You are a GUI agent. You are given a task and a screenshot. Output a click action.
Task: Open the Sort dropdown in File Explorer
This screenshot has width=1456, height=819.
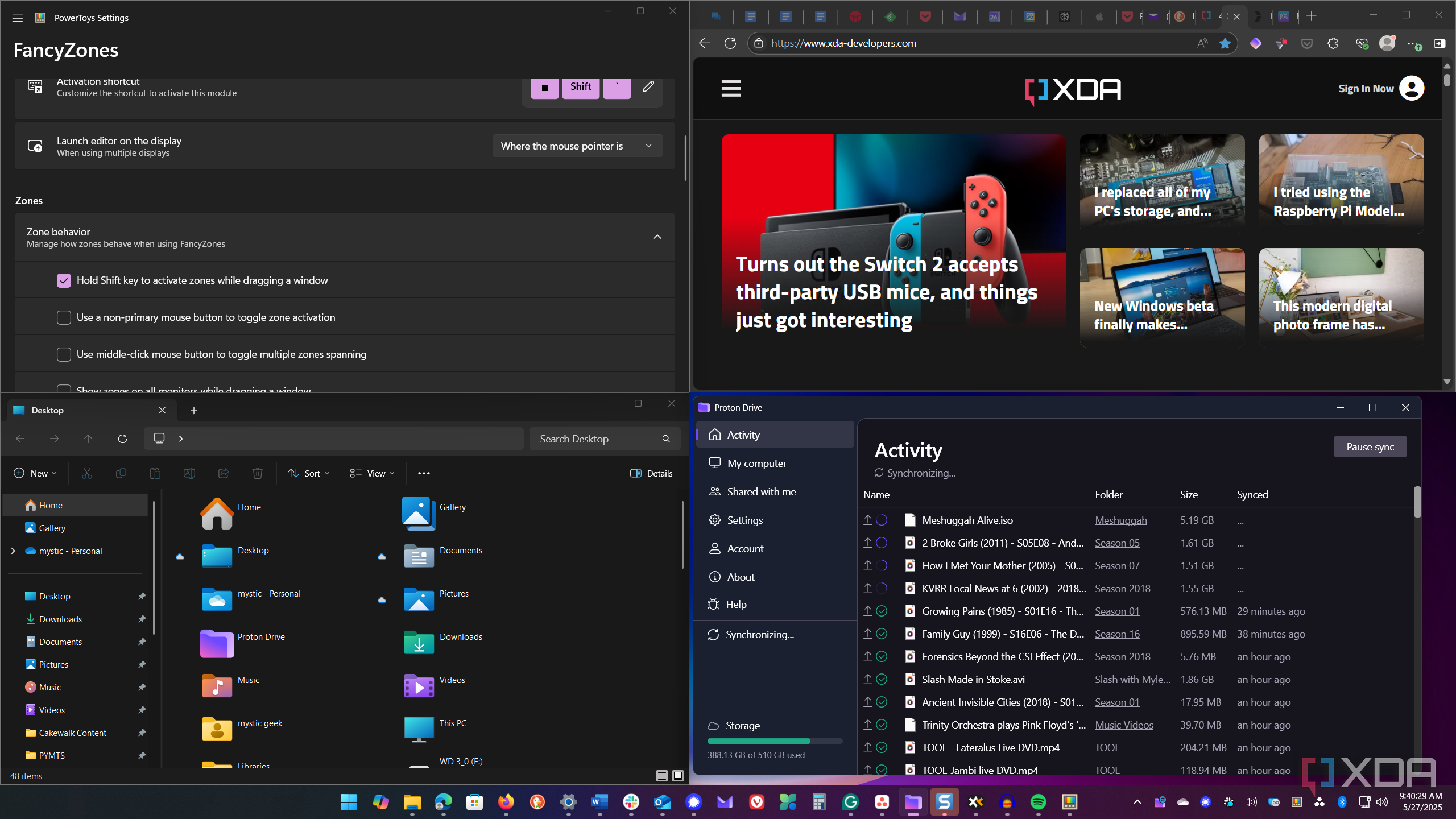click(309, 473)
